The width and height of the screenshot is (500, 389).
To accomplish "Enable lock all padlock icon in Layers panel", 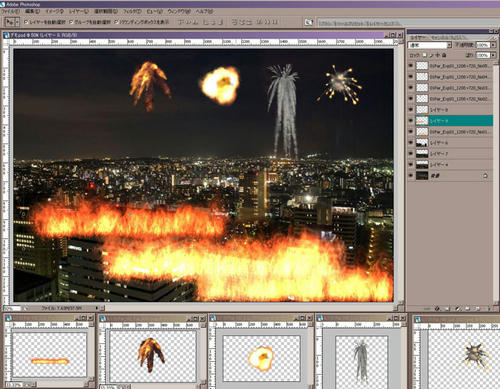I will tap(444, 55).
